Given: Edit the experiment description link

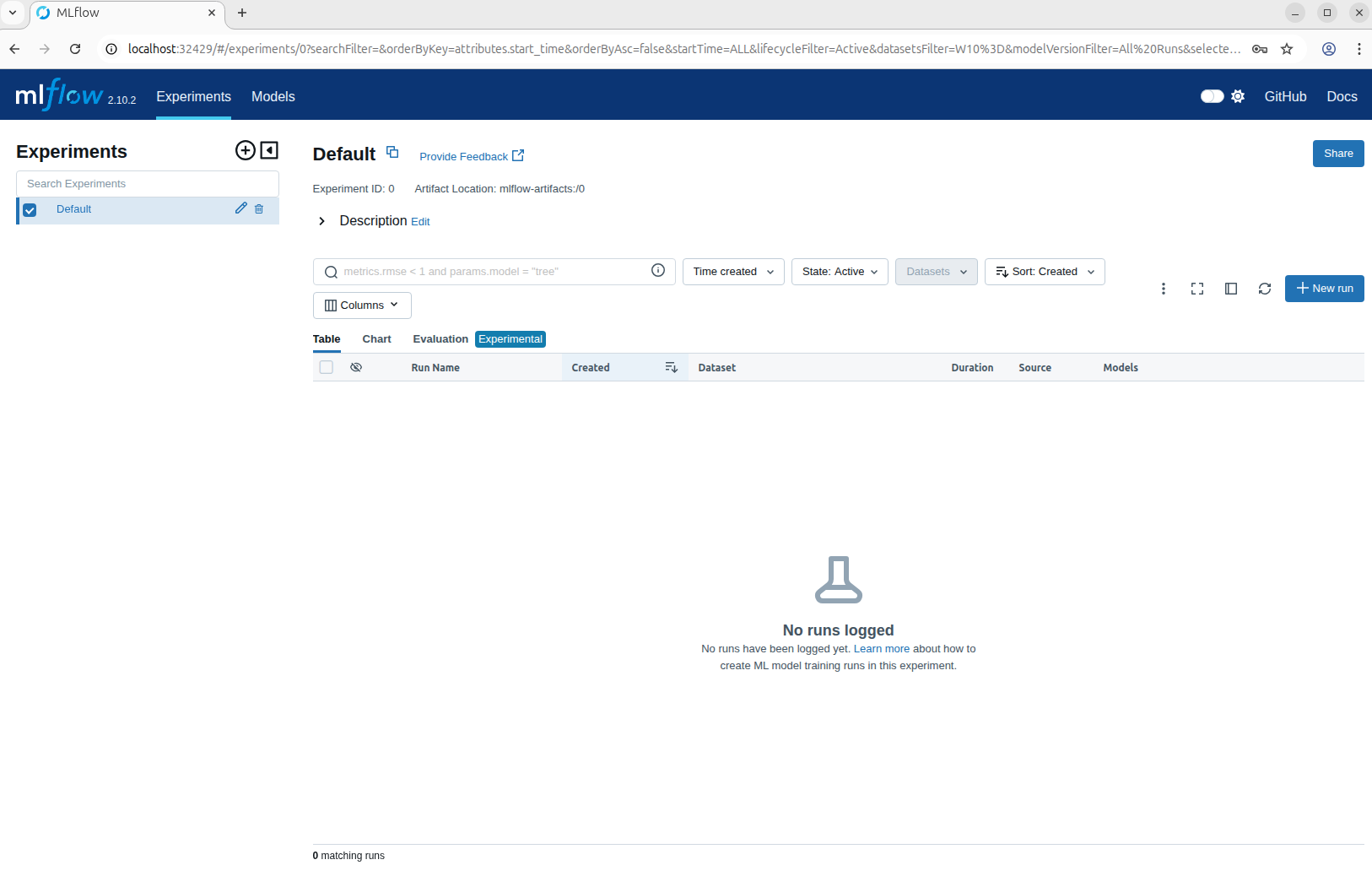Looking at the screenshot, I should (420, 222).
